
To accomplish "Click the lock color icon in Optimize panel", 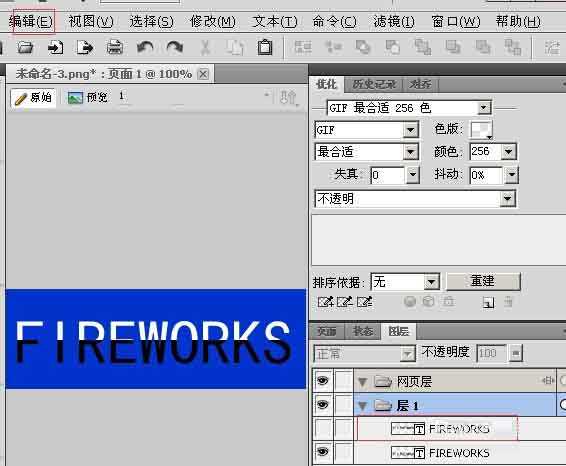I will (449, 301).
